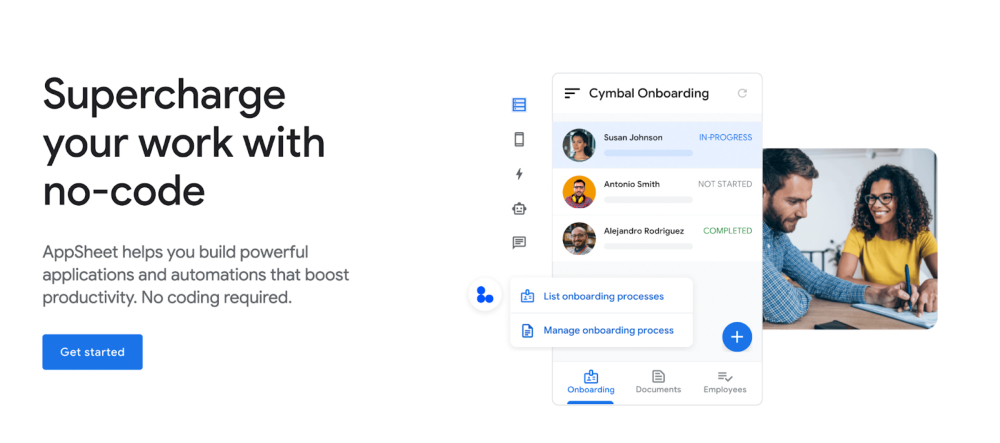
Task: Click the Supercharge your work headline
Action: pyautogui.click(x=184, y=143)
